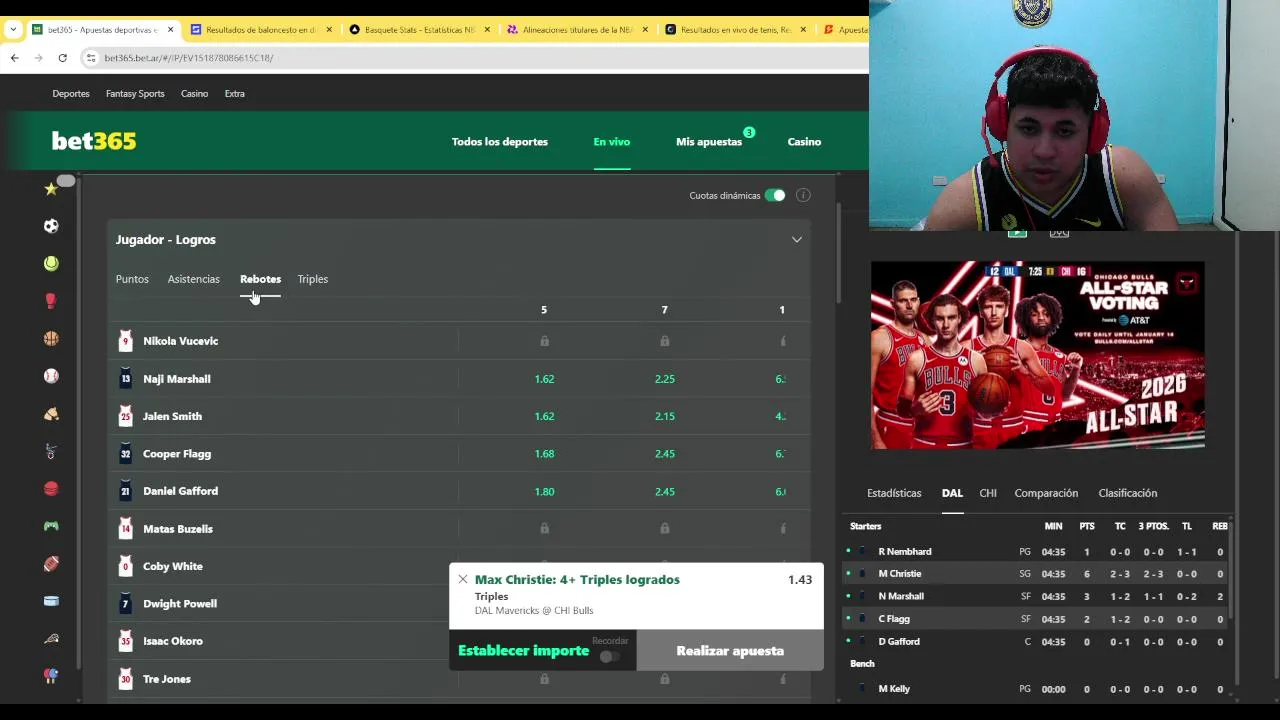Click the browser back arrow
The height and width of the screenshot is (720, 1280).
14,58
